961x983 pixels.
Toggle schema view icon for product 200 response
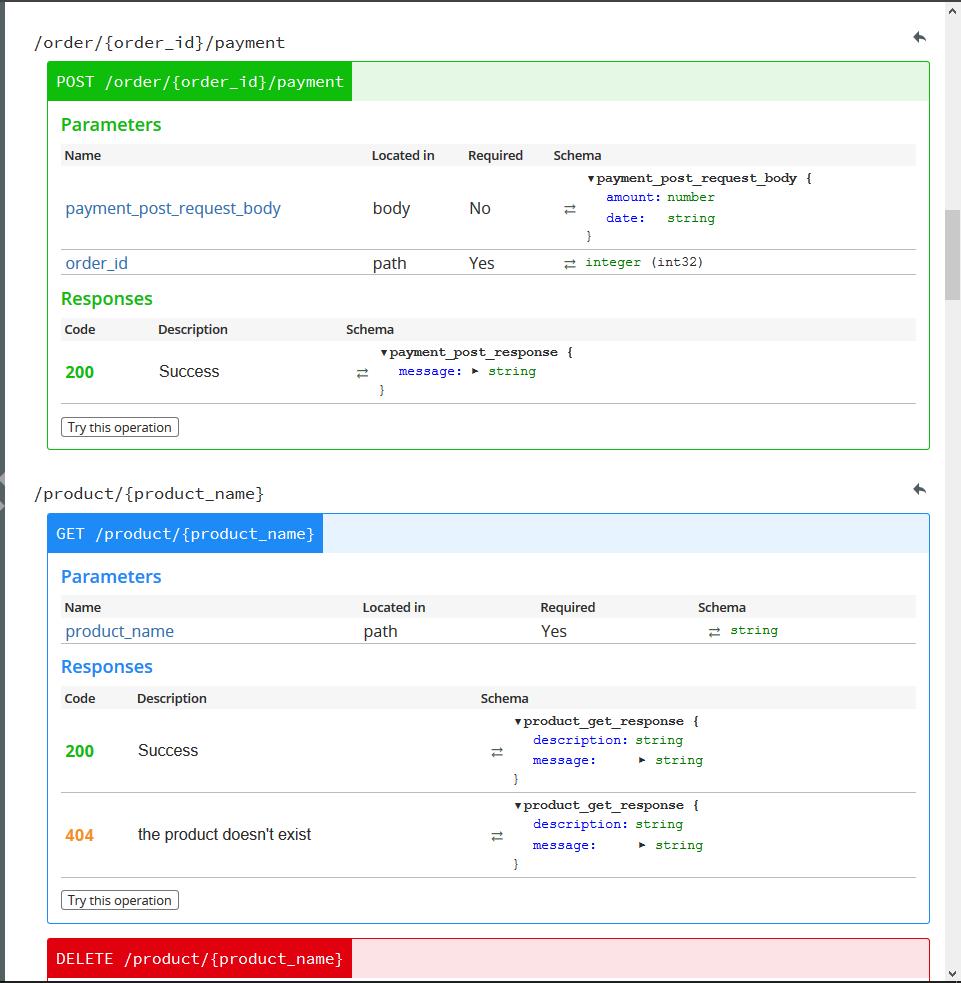click(496, 752)
